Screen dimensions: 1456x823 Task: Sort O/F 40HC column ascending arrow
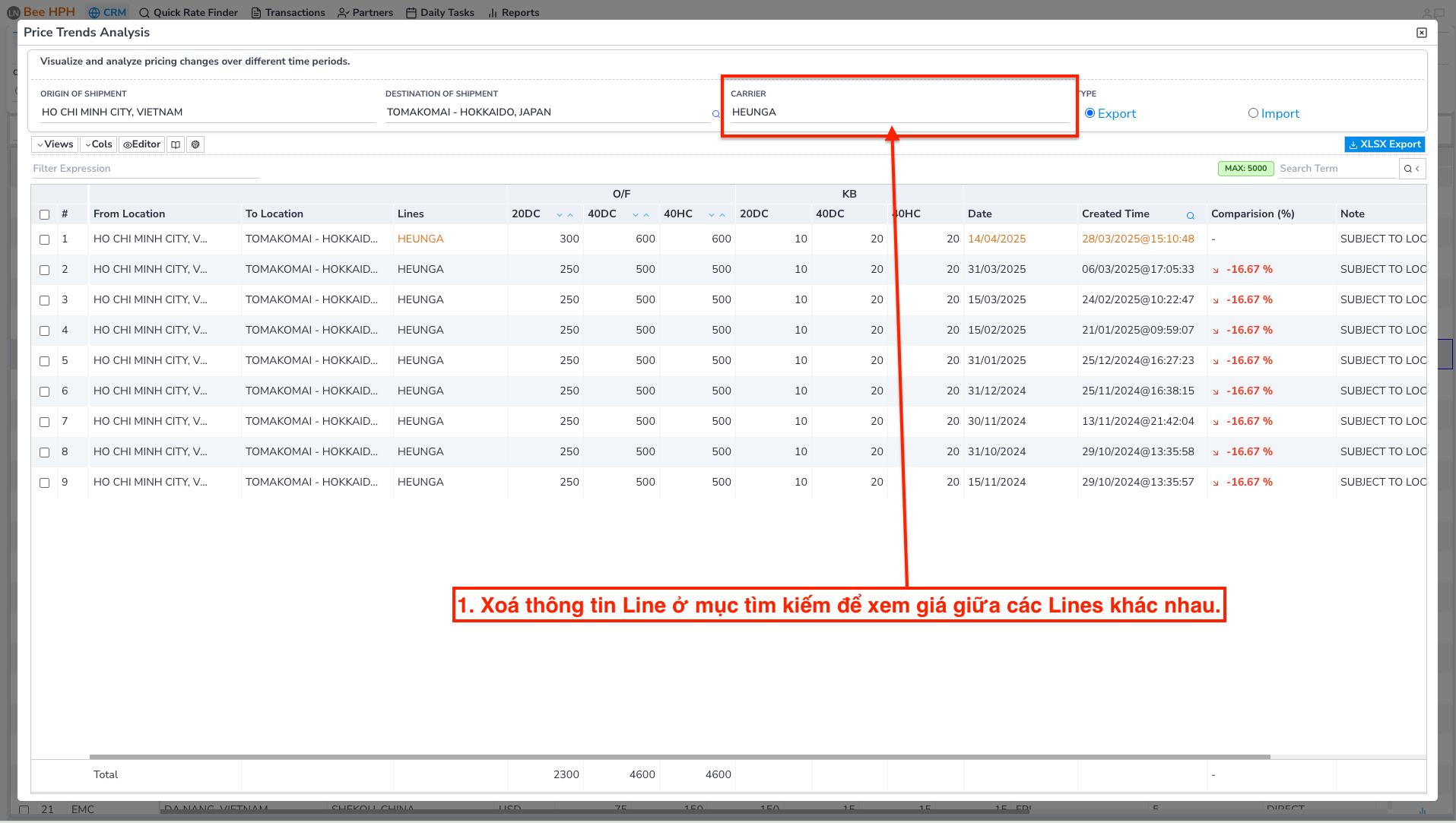tap(722, 215)
